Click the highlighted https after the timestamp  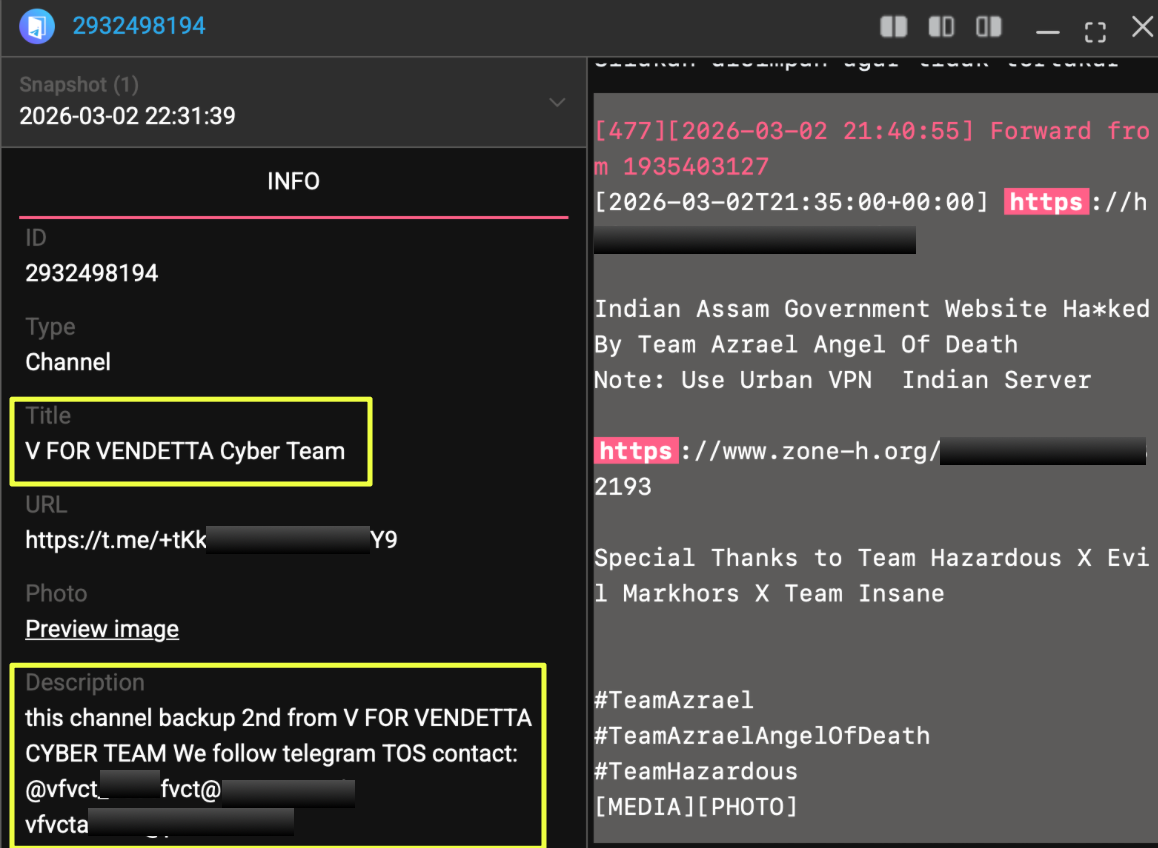click(x=1045, y=202)
